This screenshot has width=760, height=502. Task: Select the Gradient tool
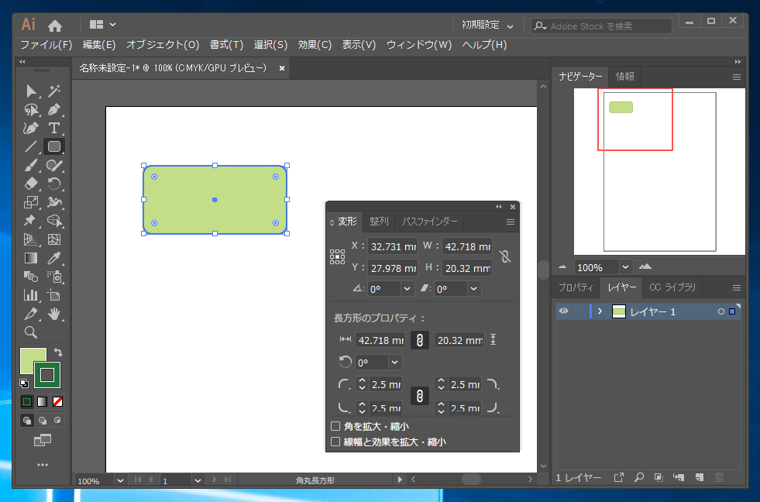(31, 258)
